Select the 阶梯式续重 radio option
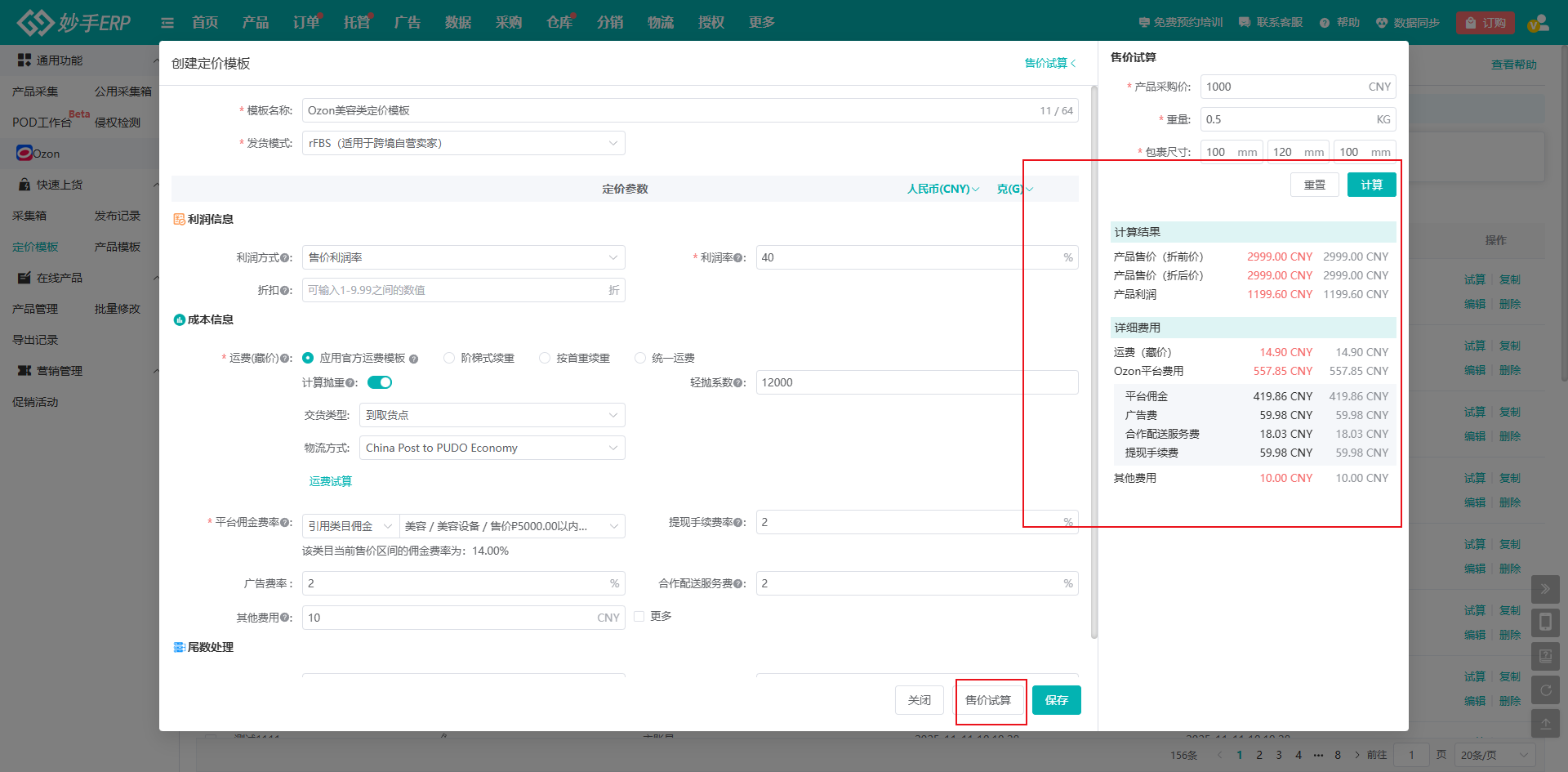Image resolution: width=1568 pixels, height=772 pixels. tap(449, 358)
